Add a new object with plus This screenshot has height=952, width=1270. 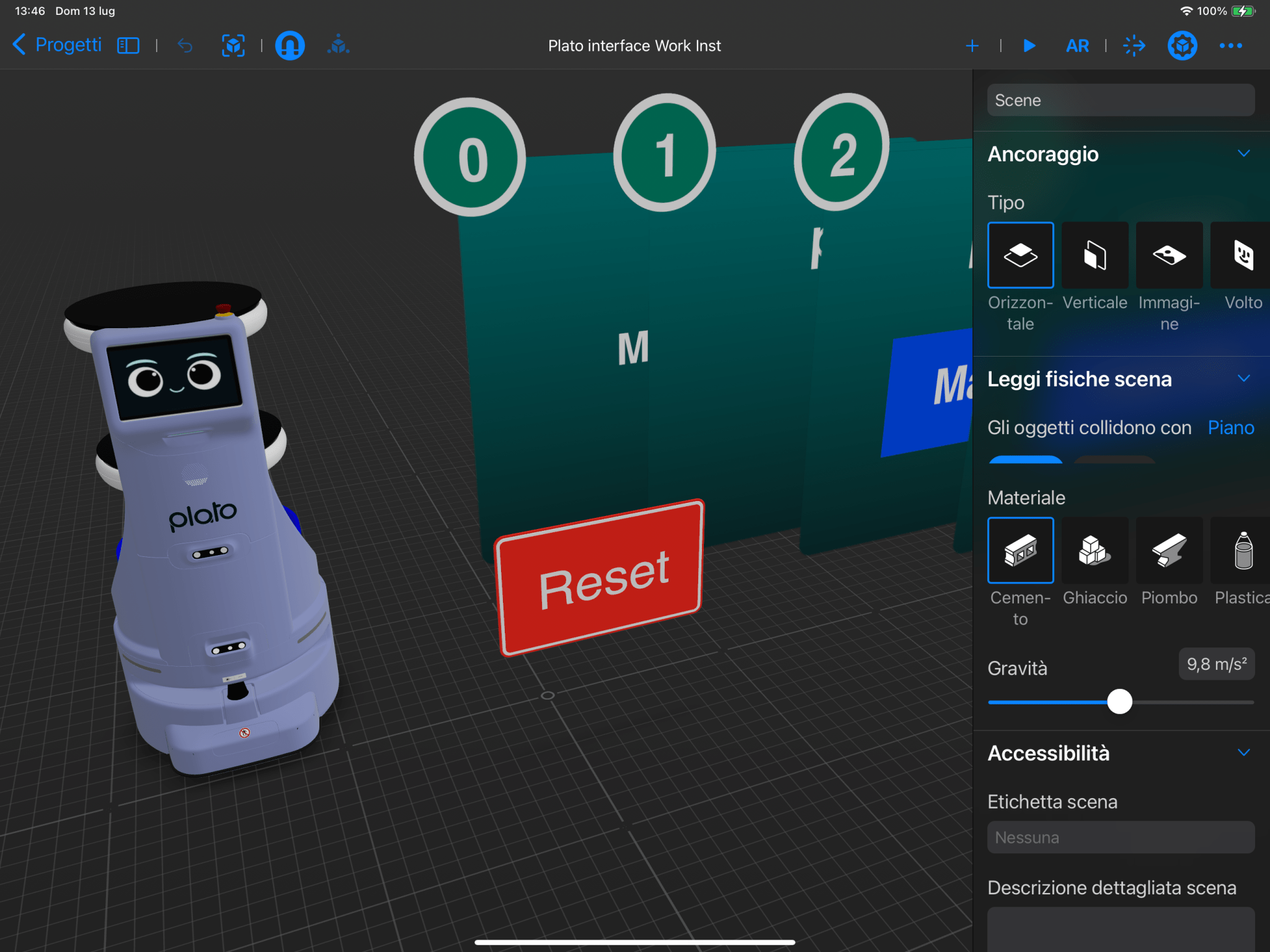972,46
